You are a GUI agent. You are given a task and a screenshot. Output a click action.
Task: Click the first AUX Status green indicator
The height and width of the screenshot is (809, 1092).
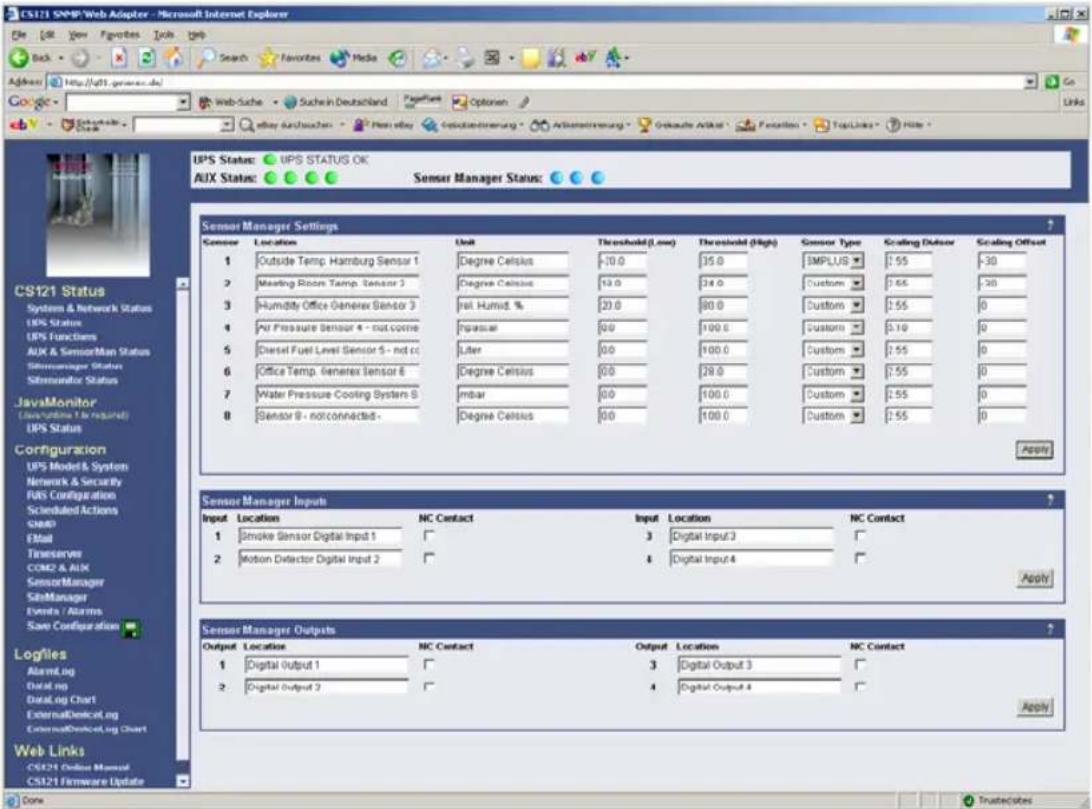tap(271, 178)
